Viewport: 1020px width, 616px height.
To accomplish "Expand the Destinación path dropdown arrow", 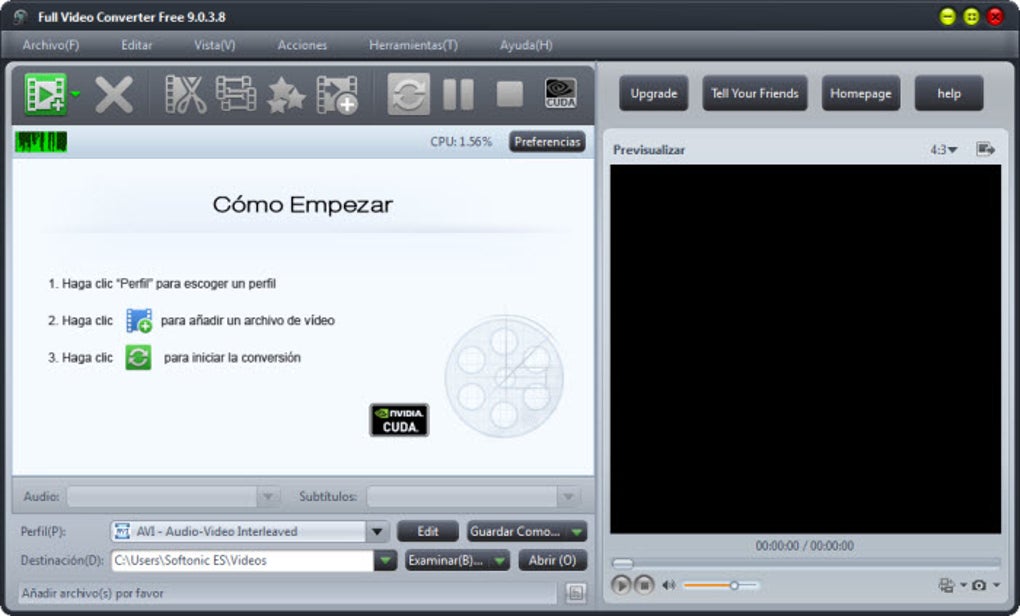I will tap(385, 560).
